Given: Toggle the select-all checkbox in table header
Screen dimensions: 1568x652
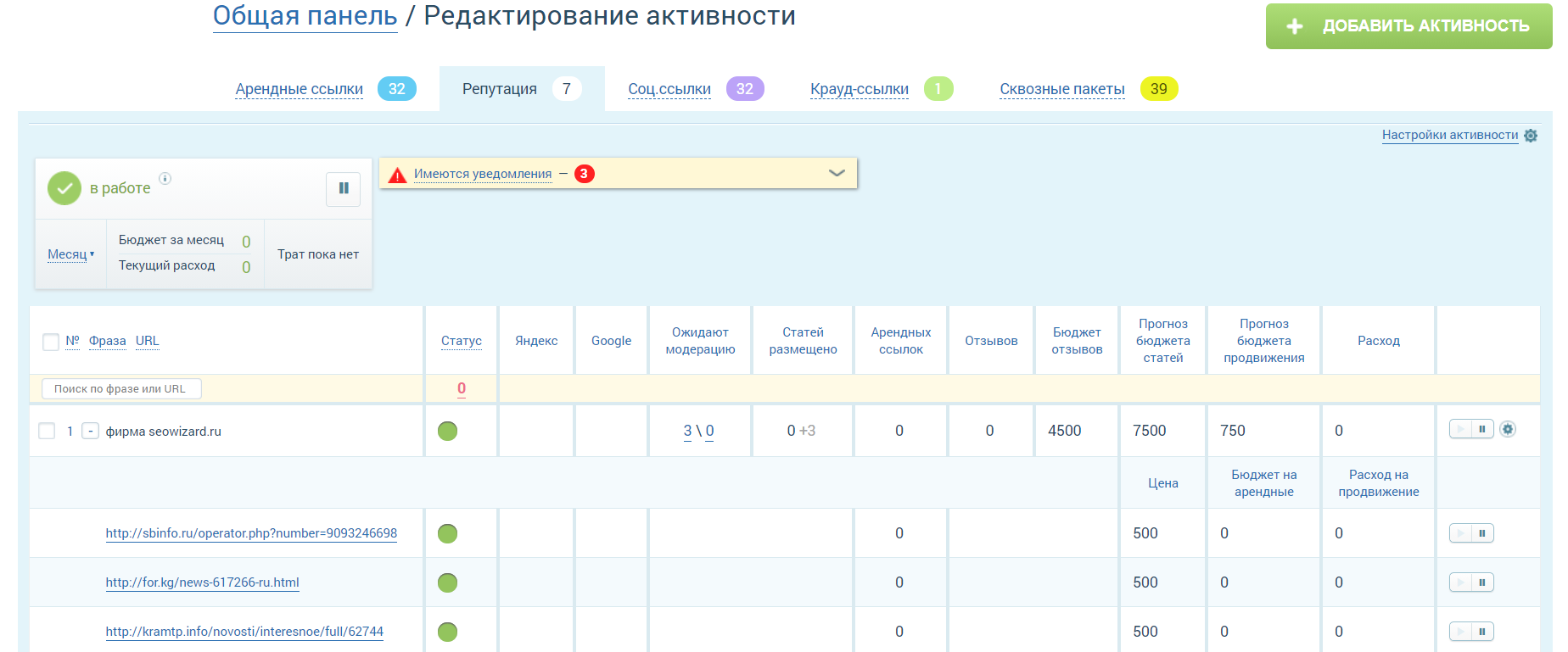Looking at the screenshot, I should click(x=51, y=342).
